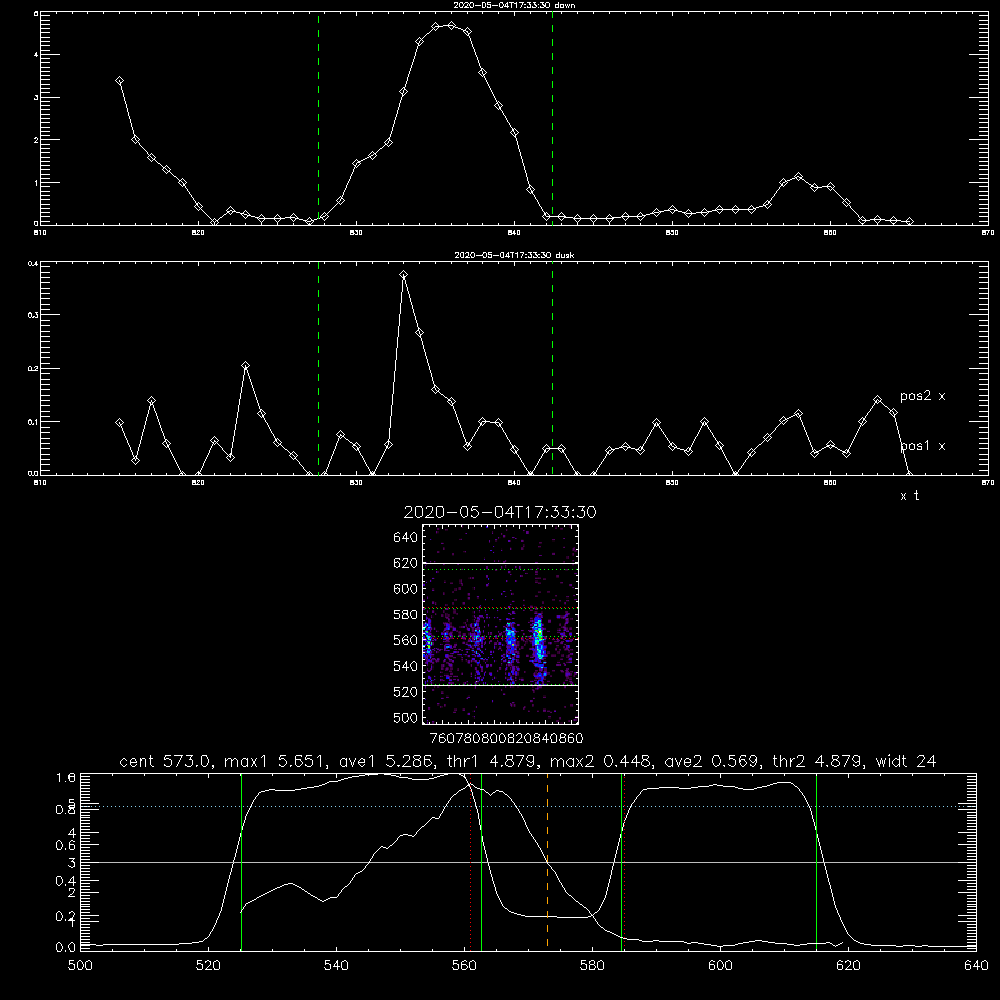Click the '620' label on bottom plot x-axis

848,965
